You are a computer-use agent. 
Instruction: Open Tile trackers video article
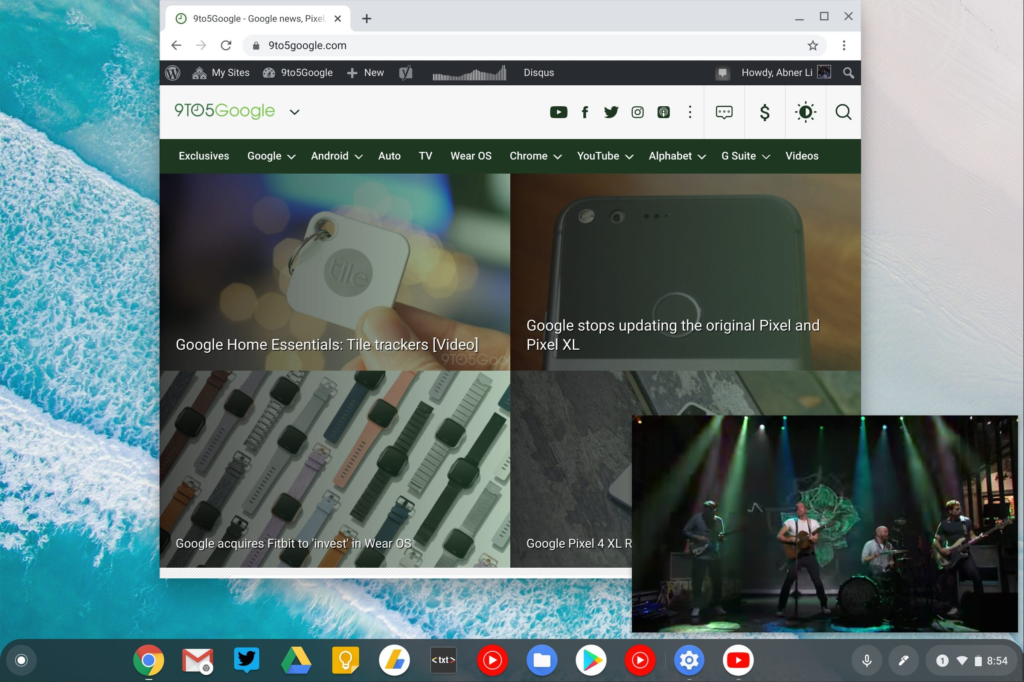point(334,272)
